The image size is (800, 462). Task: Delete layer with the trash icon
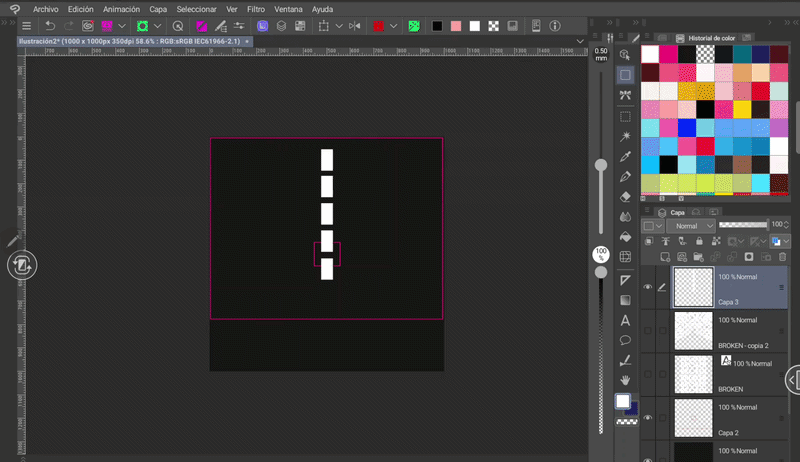point(783,257)
